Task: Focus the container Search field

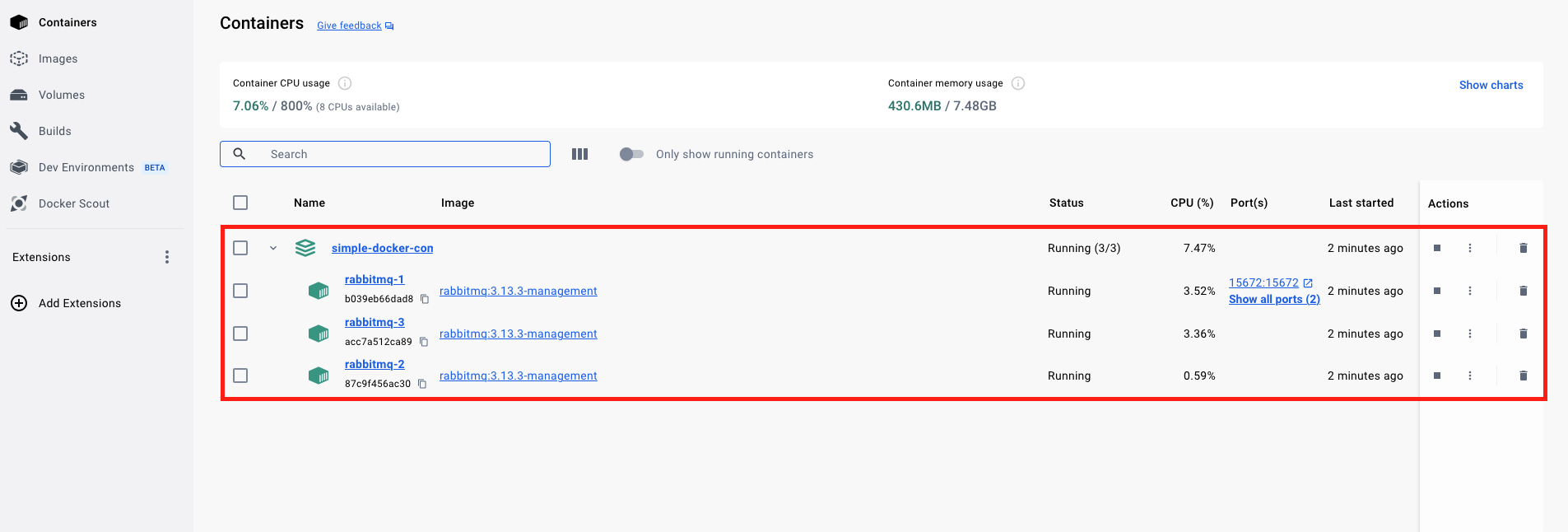Action: (385, 154)
